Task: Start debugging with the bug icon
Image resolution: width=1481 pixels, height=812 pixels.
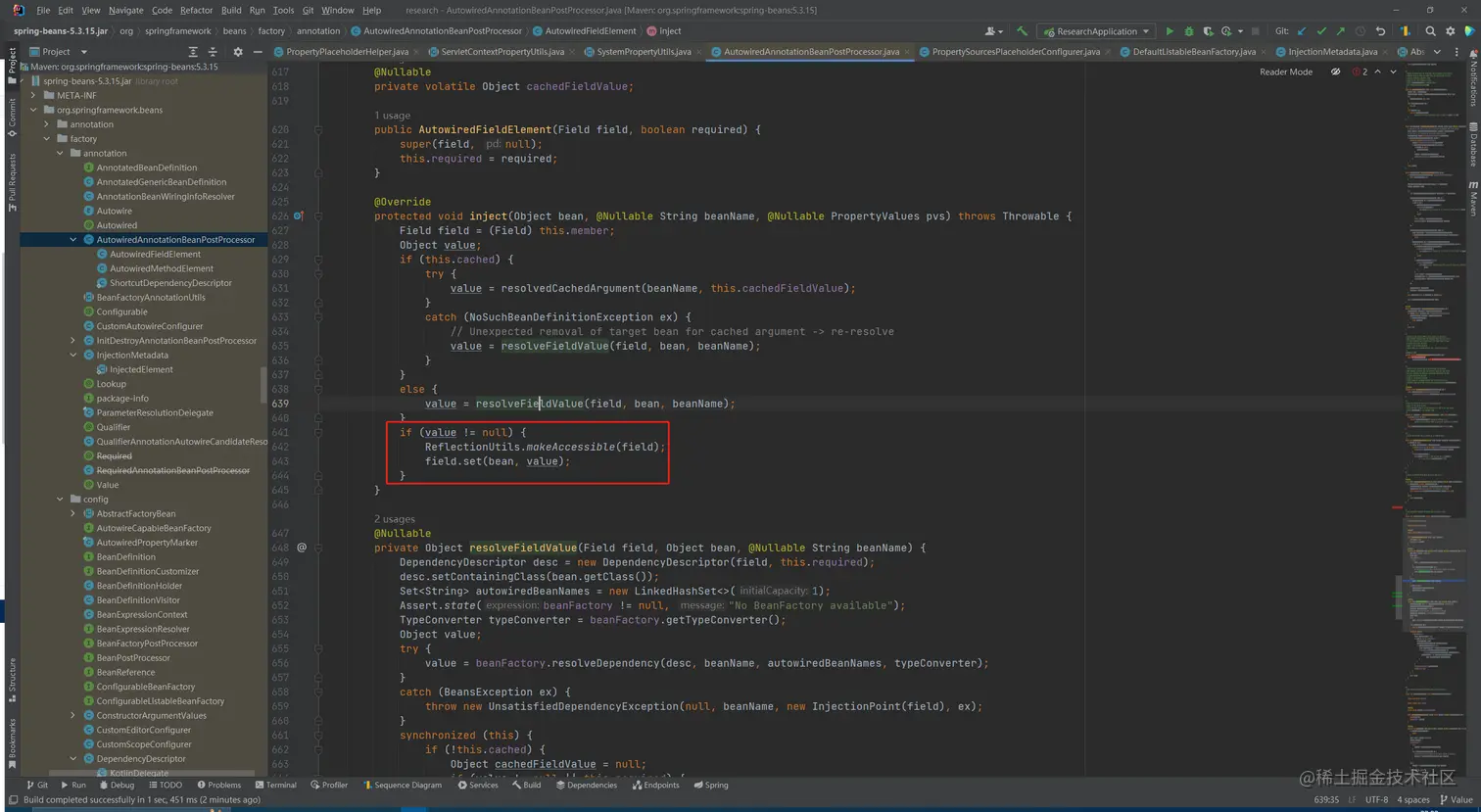Action: [x=1189, y=31]
